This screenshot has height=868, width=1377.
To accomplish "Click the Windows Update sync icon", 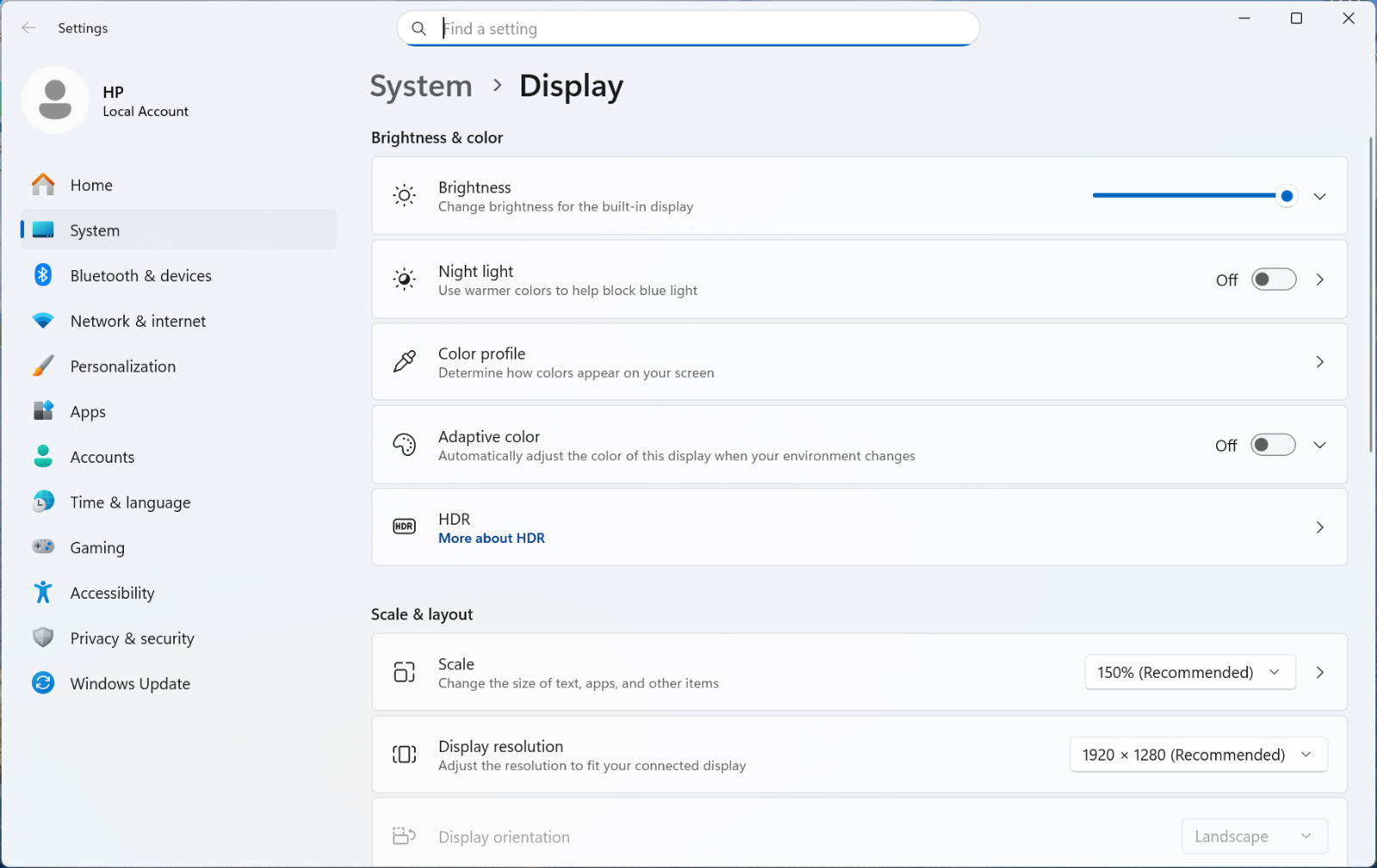I will click(43, 683).
